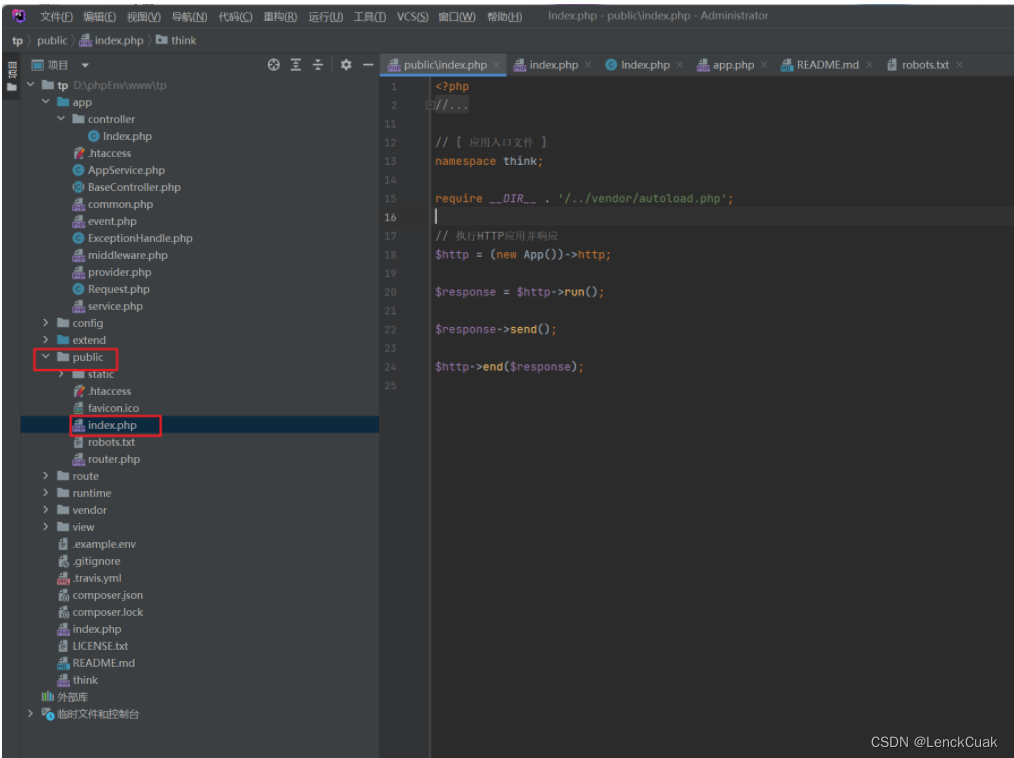
Task: Click the public breadcrumb in navigation bar
Action: [52, 40]
